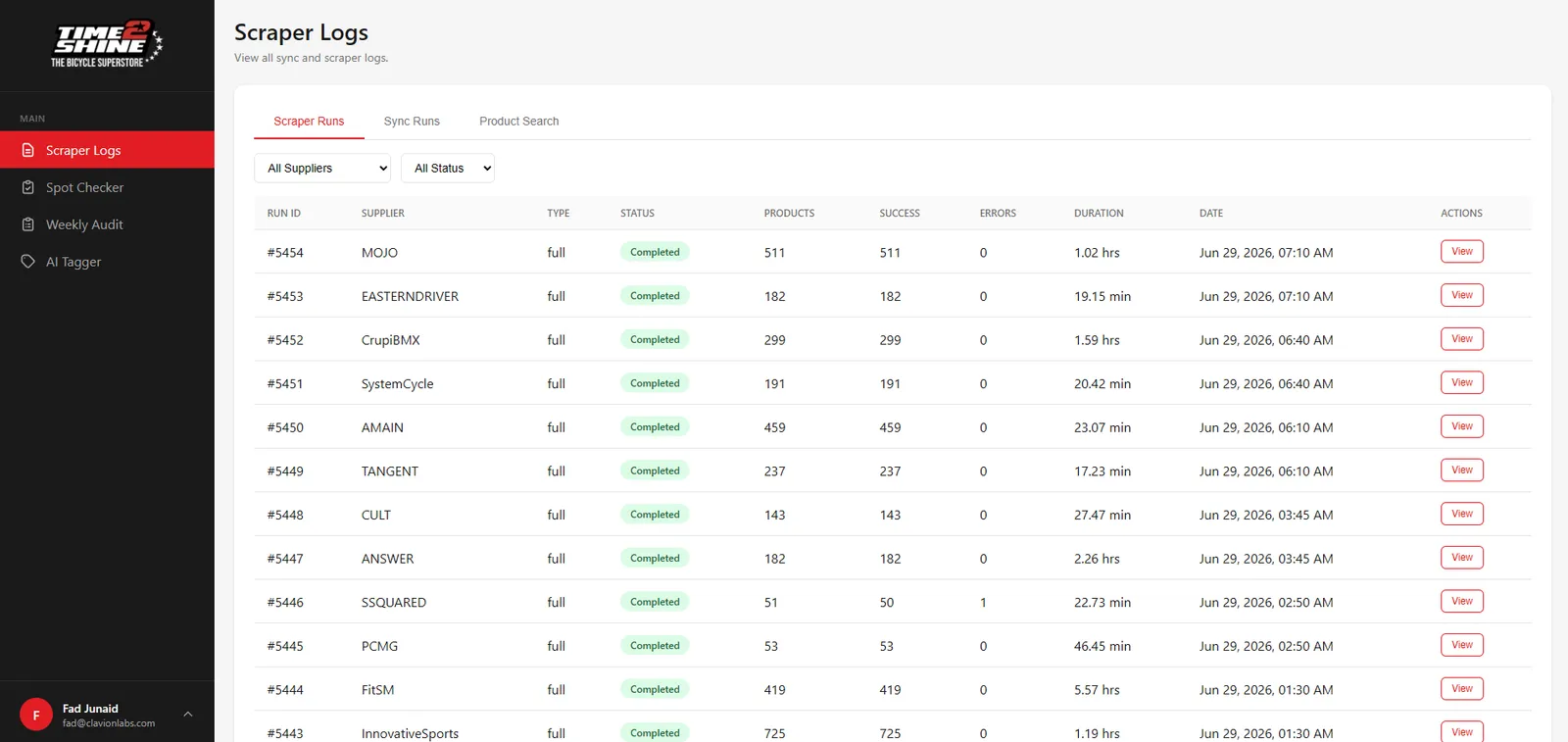View run #5448 for CULT
Image resolution: width=1568 pixels, height=742 pixels.
point(1462,514)
